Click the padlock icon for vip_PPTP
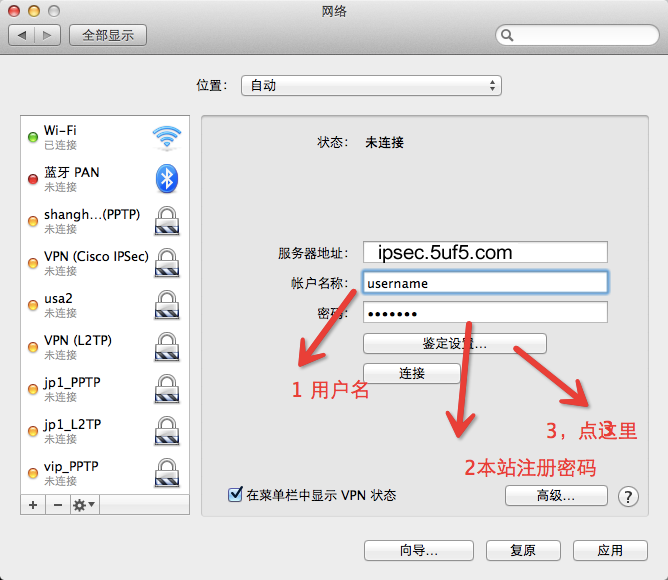This screenshot has width=668, height=580. [x=166, y=473]
